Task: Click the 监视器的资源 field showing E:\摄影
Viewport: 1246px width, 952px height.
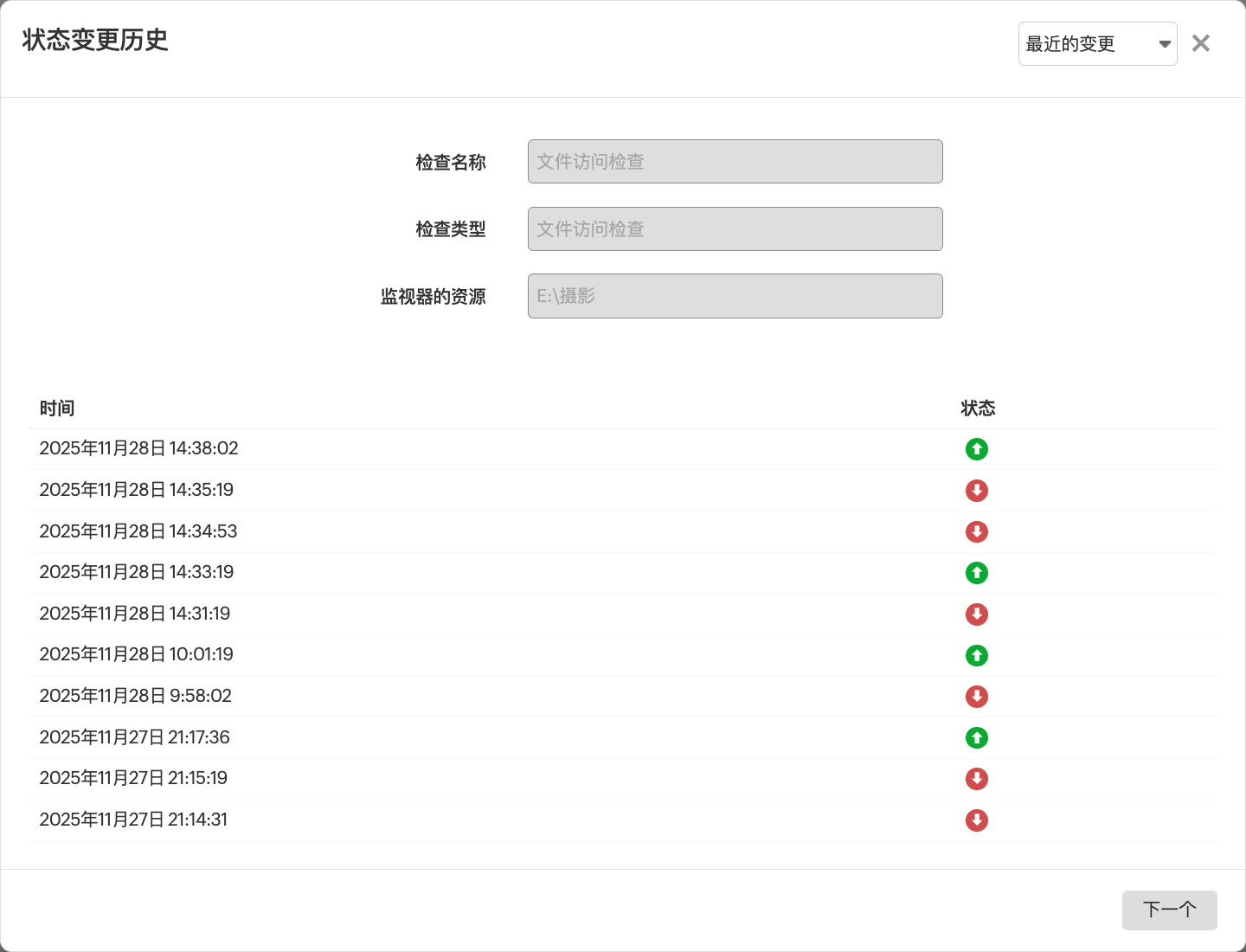Action: pos(735,296)
